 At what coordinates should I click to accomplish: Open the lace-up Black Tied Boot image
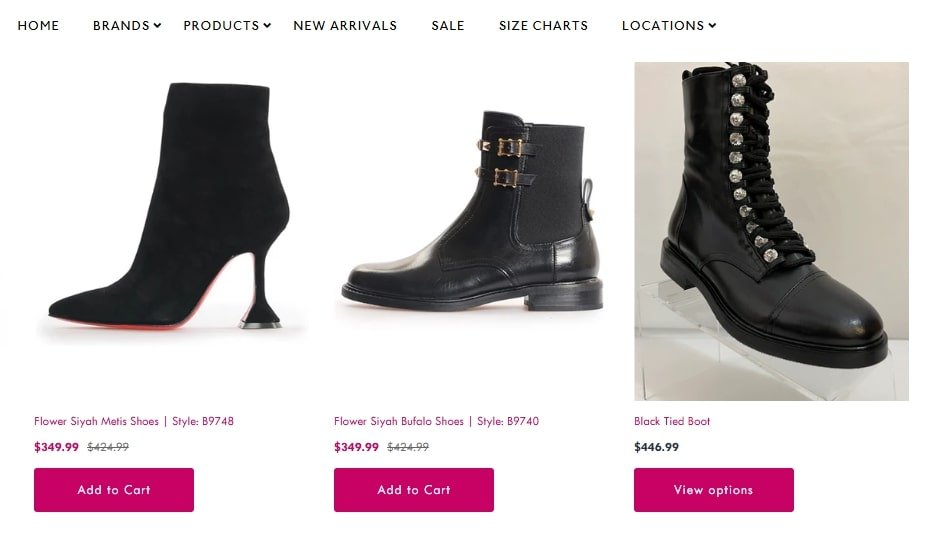771,231
